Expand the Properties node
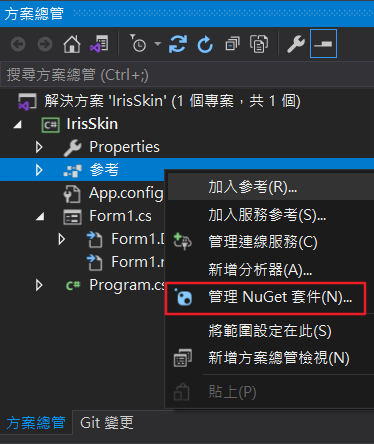374x444 pixels. (x=39, y=147)
